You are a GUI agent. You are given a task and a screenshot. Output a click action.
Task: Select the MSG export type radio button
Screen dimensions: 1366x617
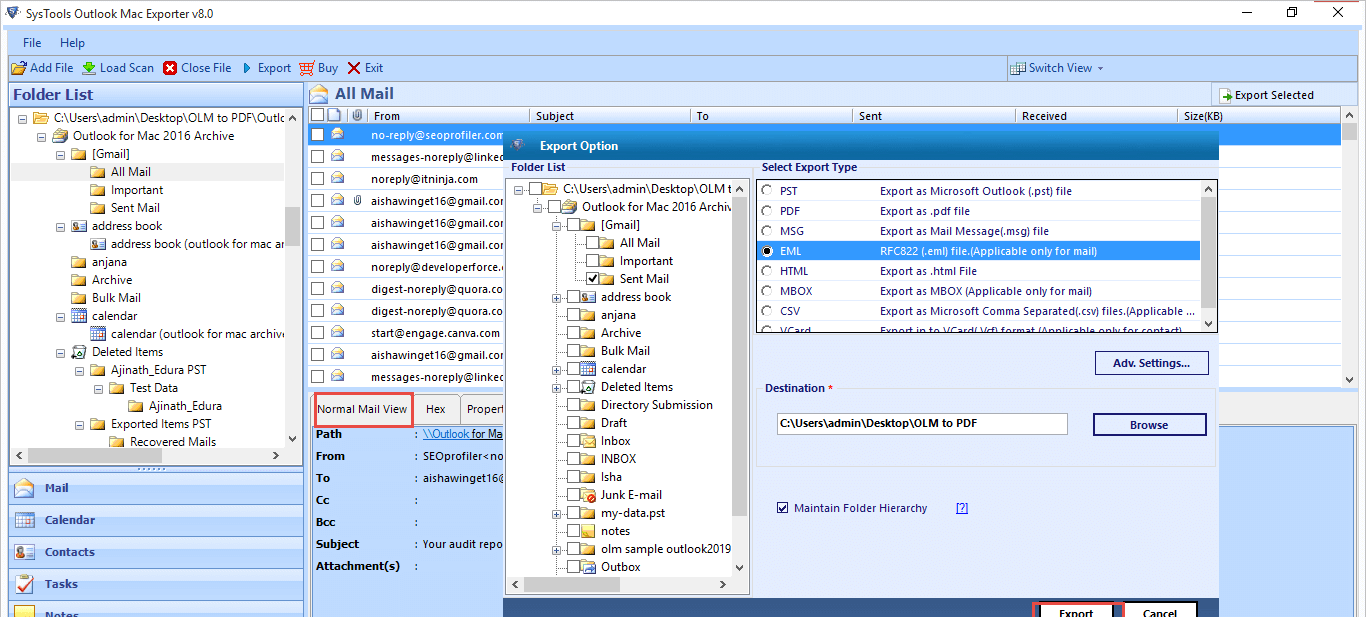coord(767,231)
